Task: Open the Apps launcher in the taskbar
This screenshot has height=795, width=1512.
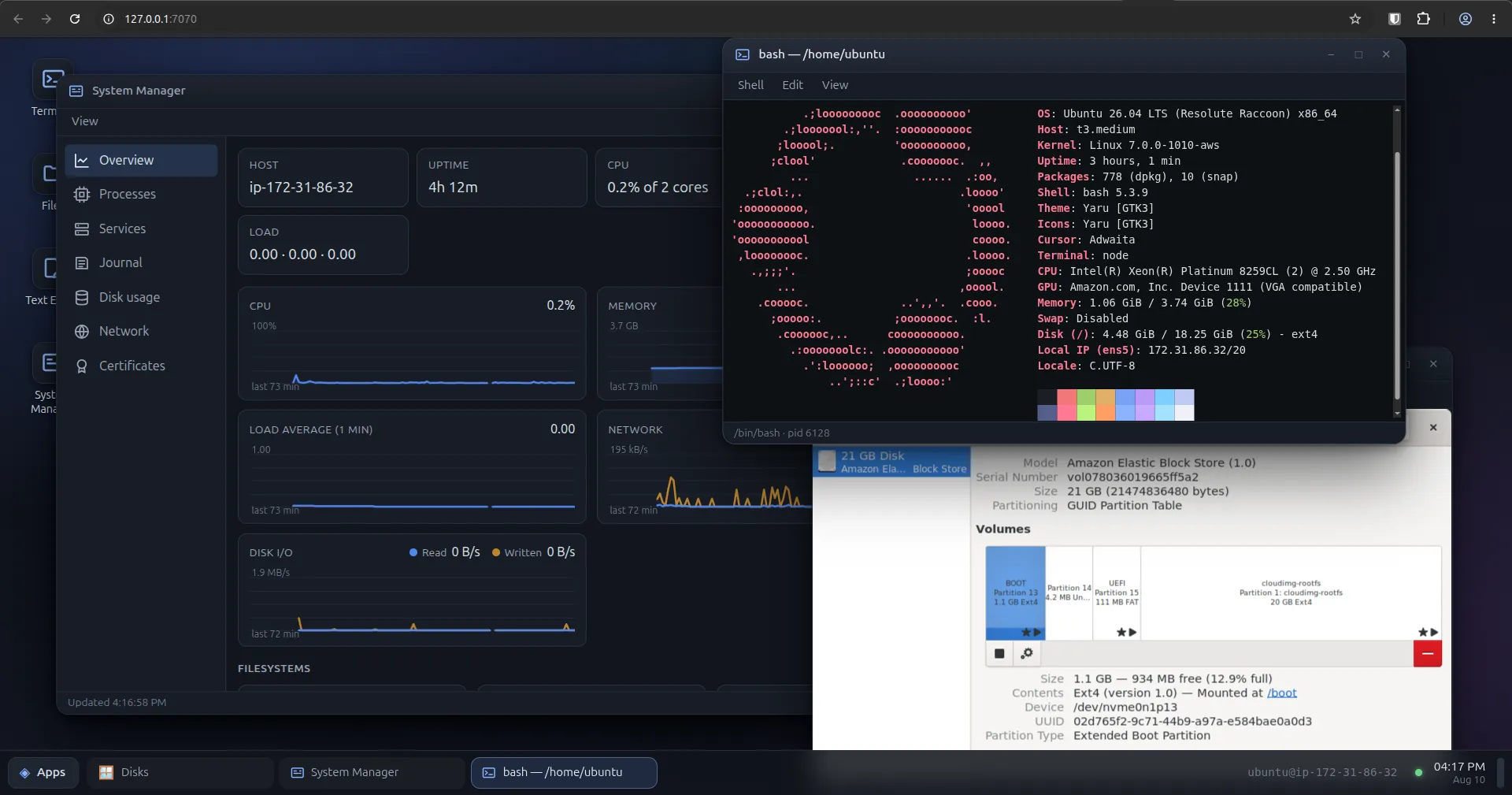Action: click(x=44, y=772)
